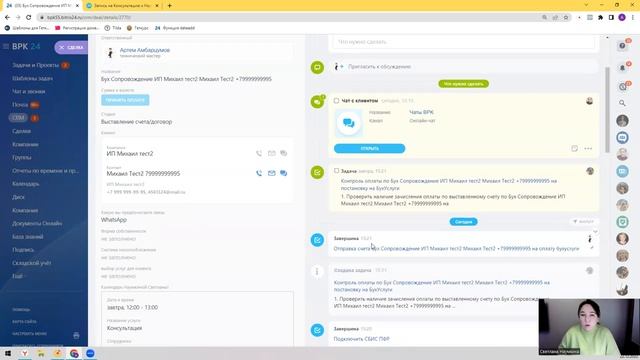
Task: Open the Tilda bookmark
Action: point(113,28)
